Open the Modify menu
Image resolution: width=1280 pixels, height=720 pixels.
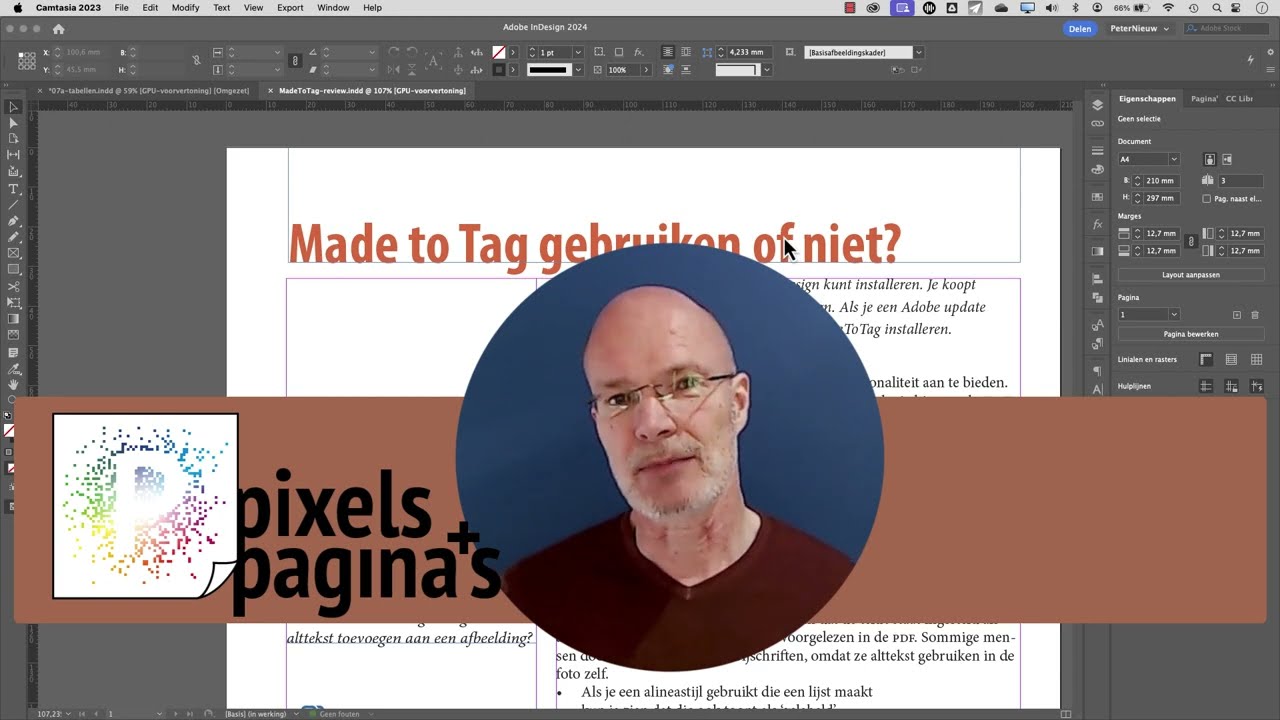coord(185,8)
